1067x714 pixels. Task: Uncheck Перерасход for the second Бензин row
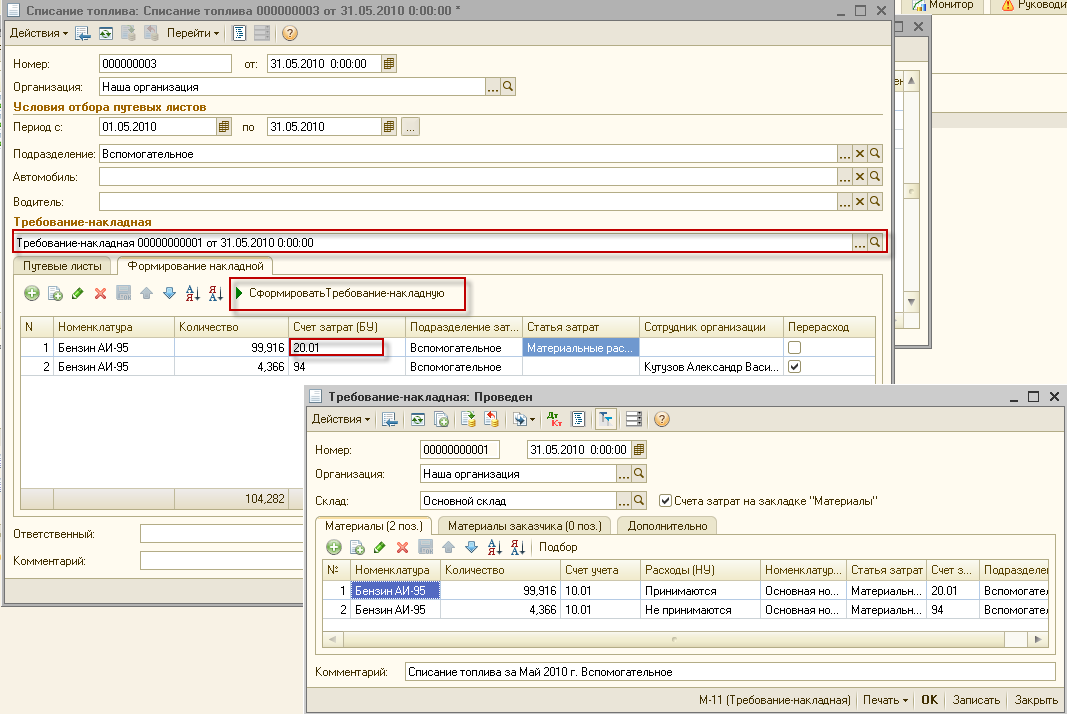pos(793,367)
